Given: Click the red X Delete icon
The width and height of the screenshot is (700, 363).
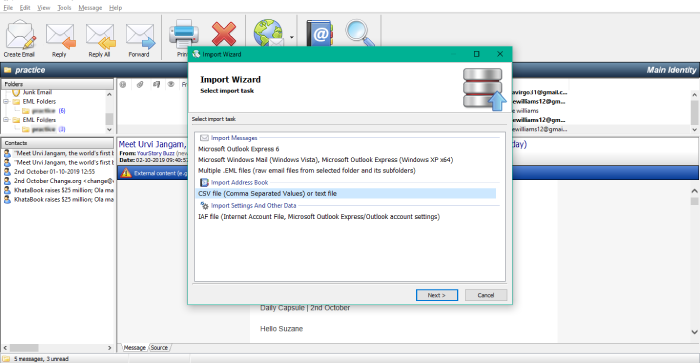Looking at the screenshot, I should tap(224, 33).
